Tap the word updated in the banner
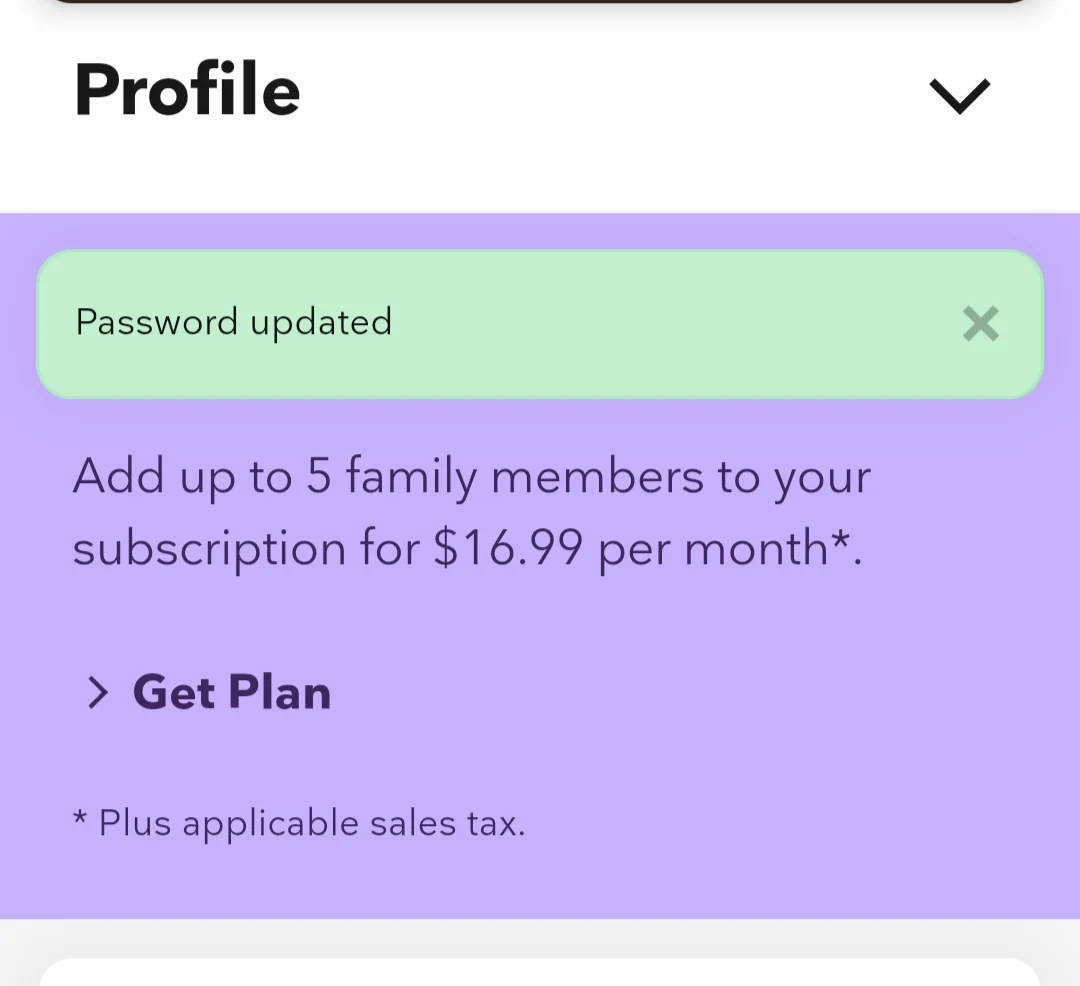The height and width of the screenshot is (986, 1080). point(321,322)
